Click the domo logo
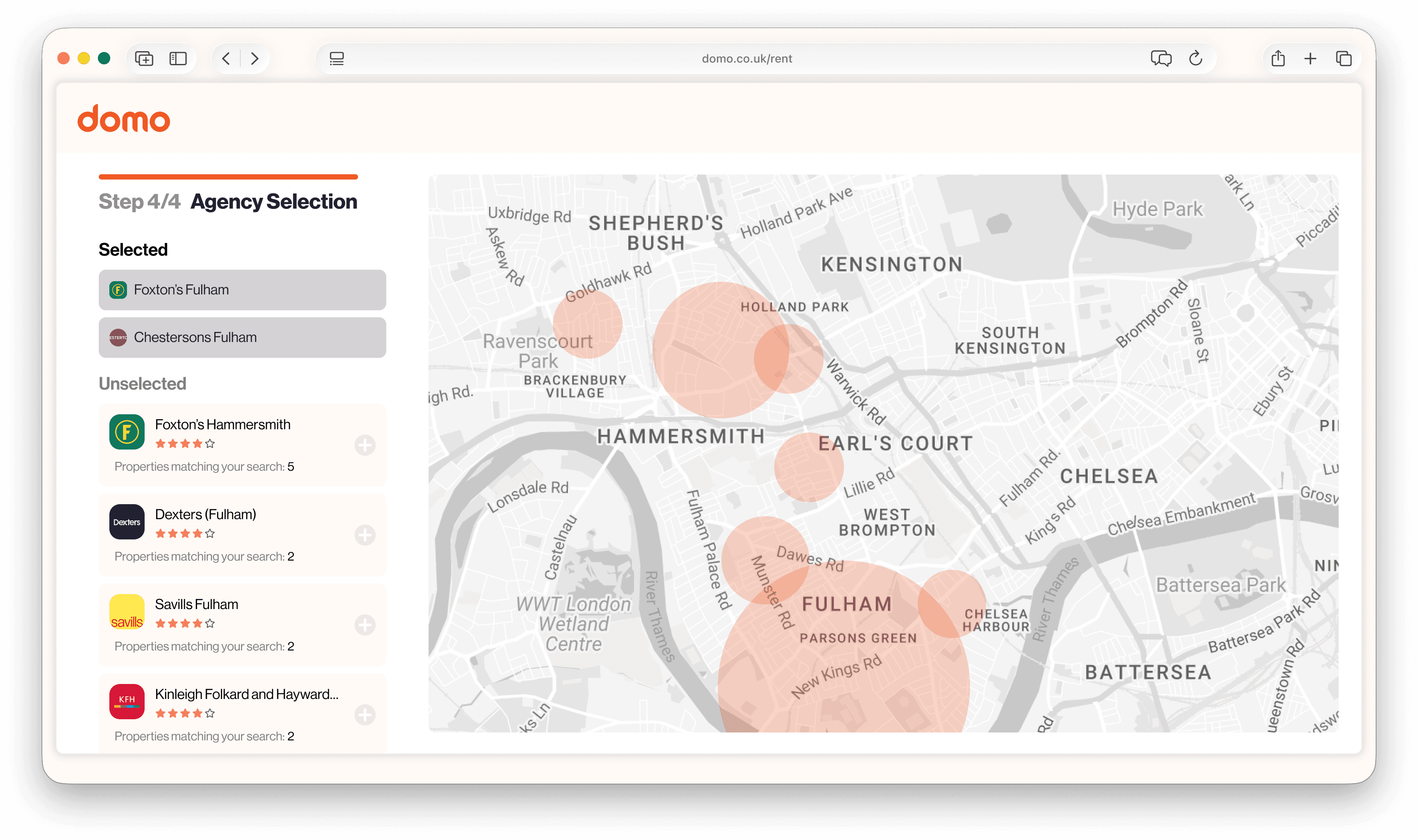This screenshot has height=840, width=1418. pos(123,119)
